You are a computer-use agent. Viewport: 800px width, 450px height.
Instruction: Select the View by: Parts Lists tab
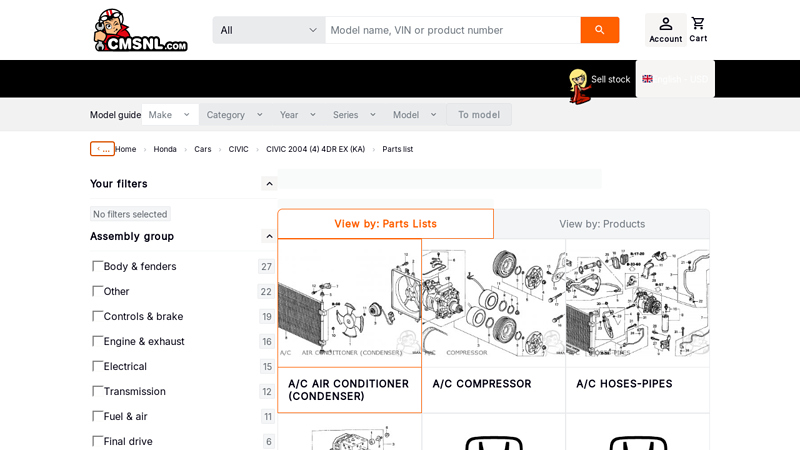386,223
